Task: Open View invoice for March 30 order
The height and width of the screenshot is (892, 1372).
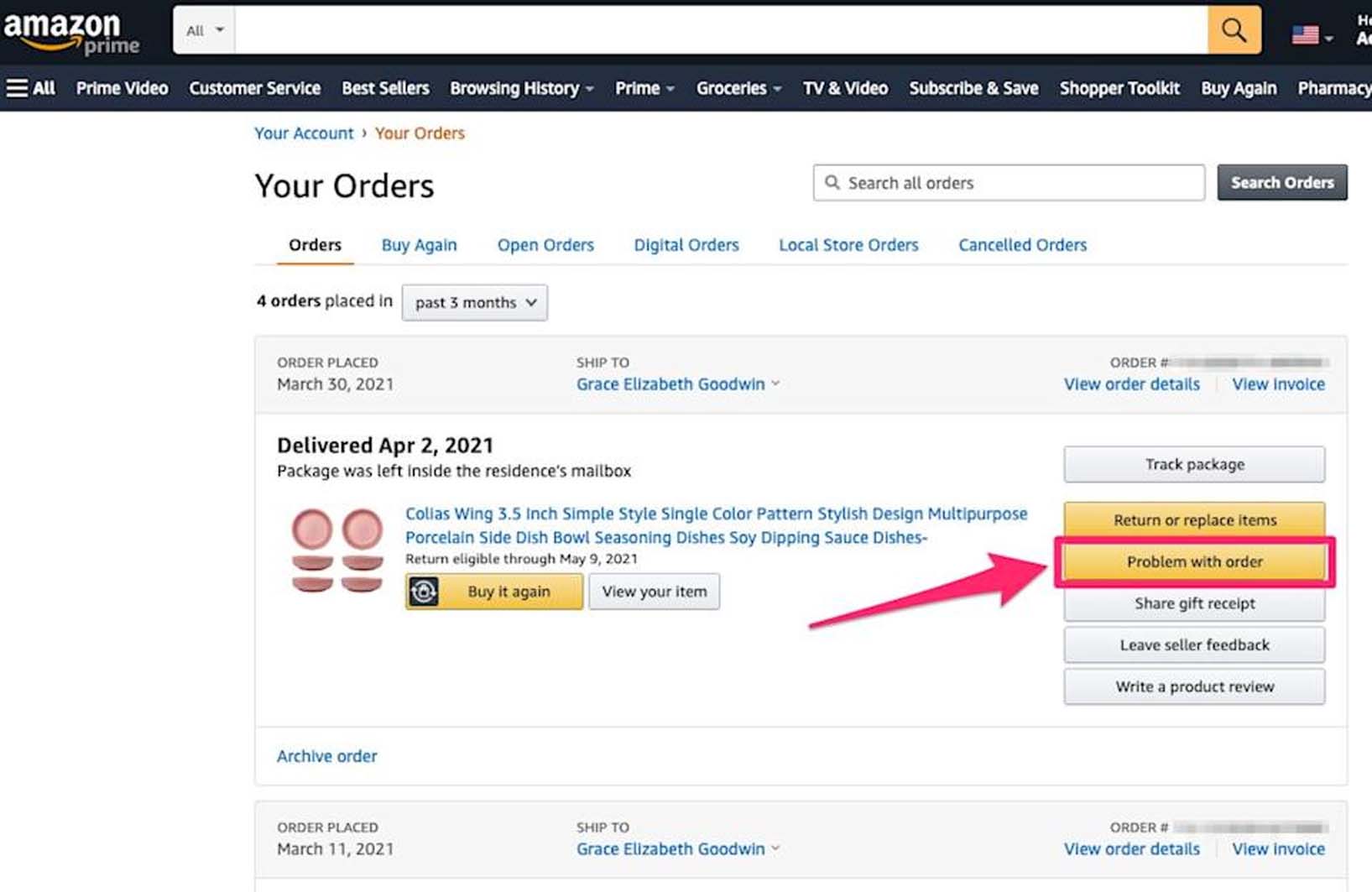Action: [1278, 384]
